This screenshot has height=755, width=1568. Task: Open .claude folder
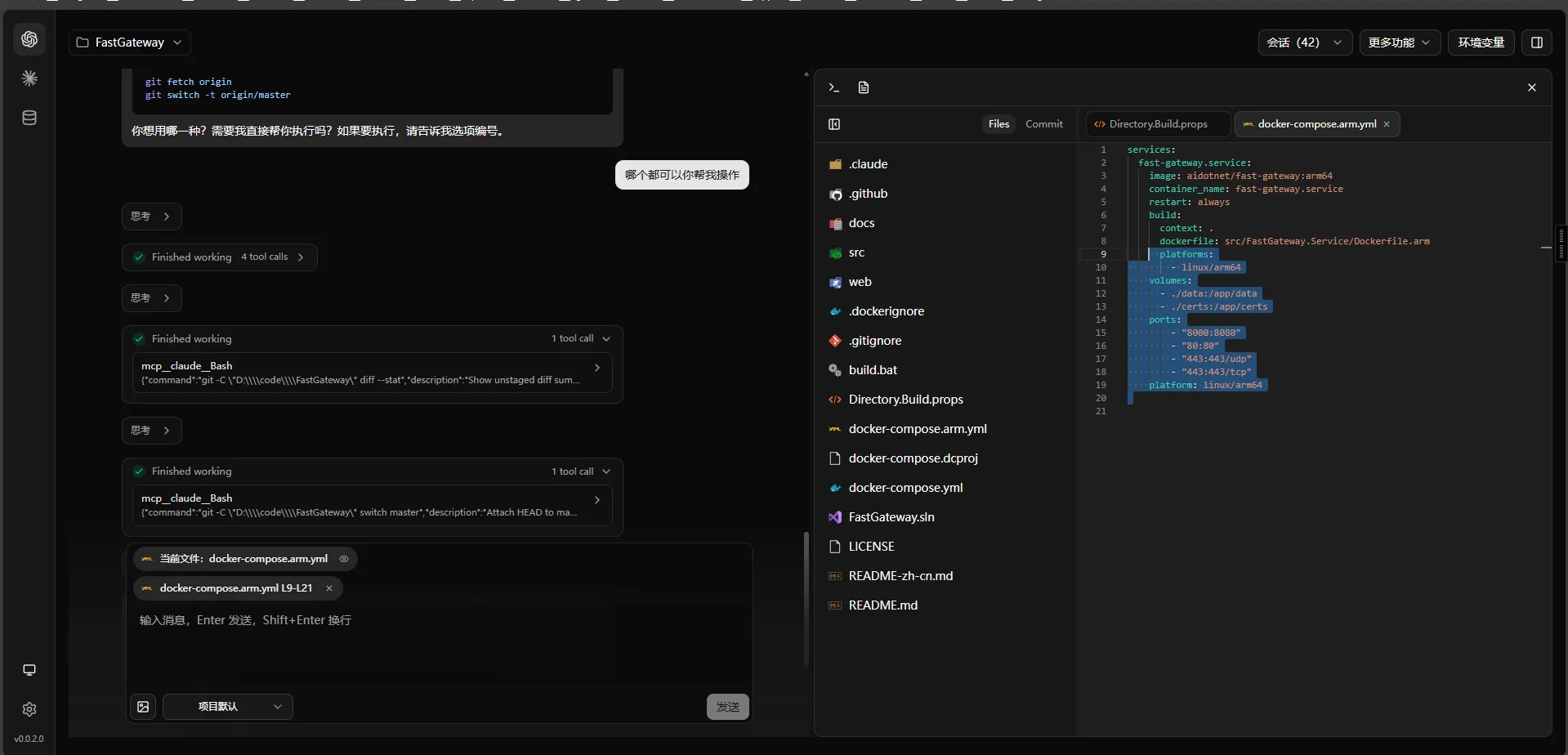[945, 164]
